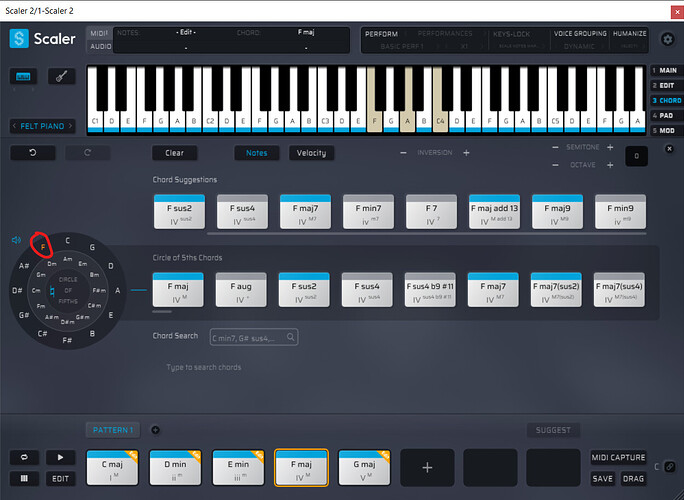Click the DRAG button
This screenshot has width=684, height=500.
[x=633, y=479]
